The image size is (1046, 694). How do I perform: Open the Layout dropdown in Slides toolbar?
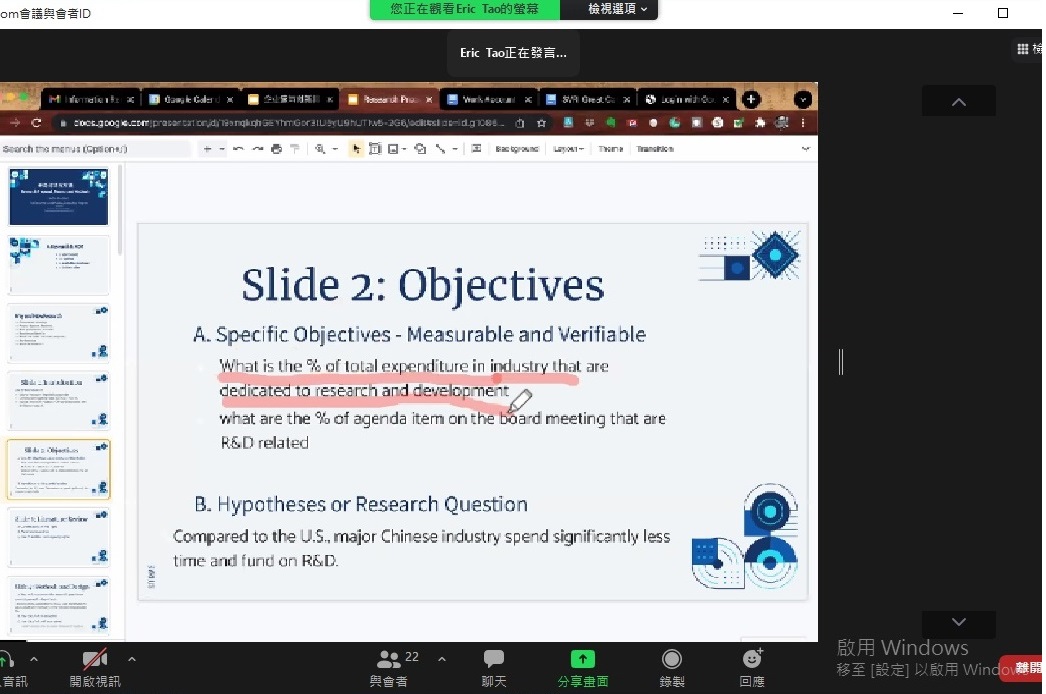pos(568,149)
